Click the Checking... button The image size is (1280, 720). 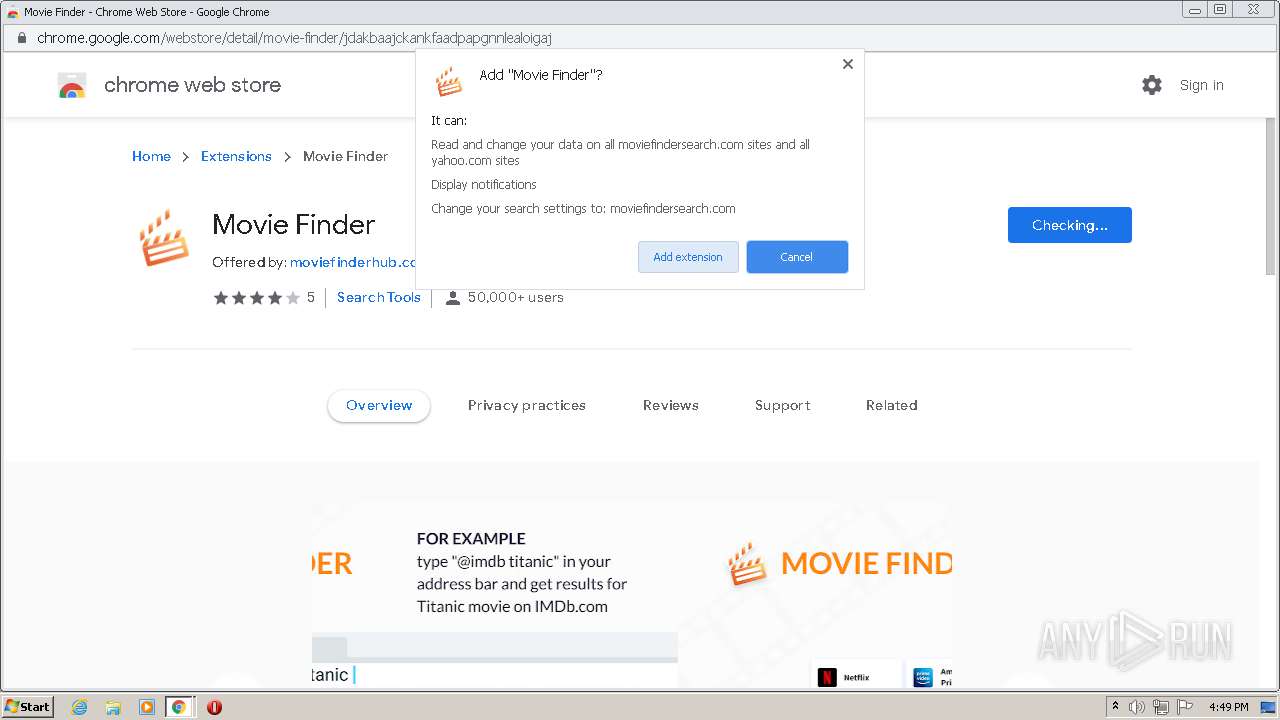pyautogui.click(x=1070, y=225)
